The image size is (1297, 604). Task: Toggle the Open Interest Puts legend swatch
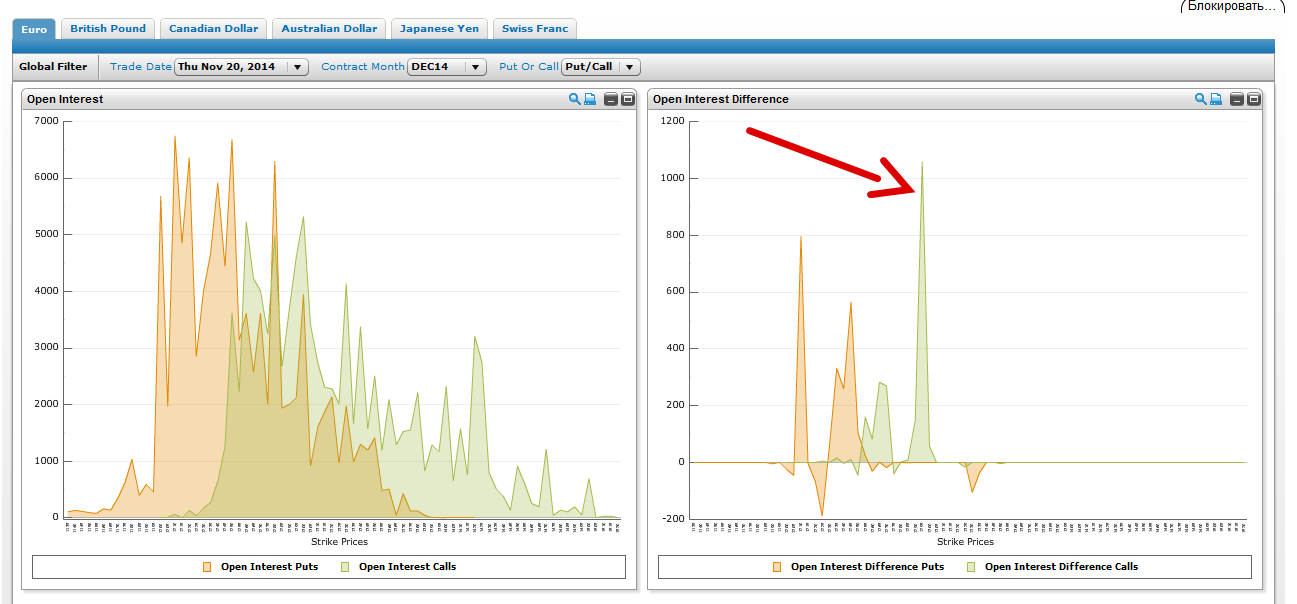pyautogui.click(x=207, y=567)
